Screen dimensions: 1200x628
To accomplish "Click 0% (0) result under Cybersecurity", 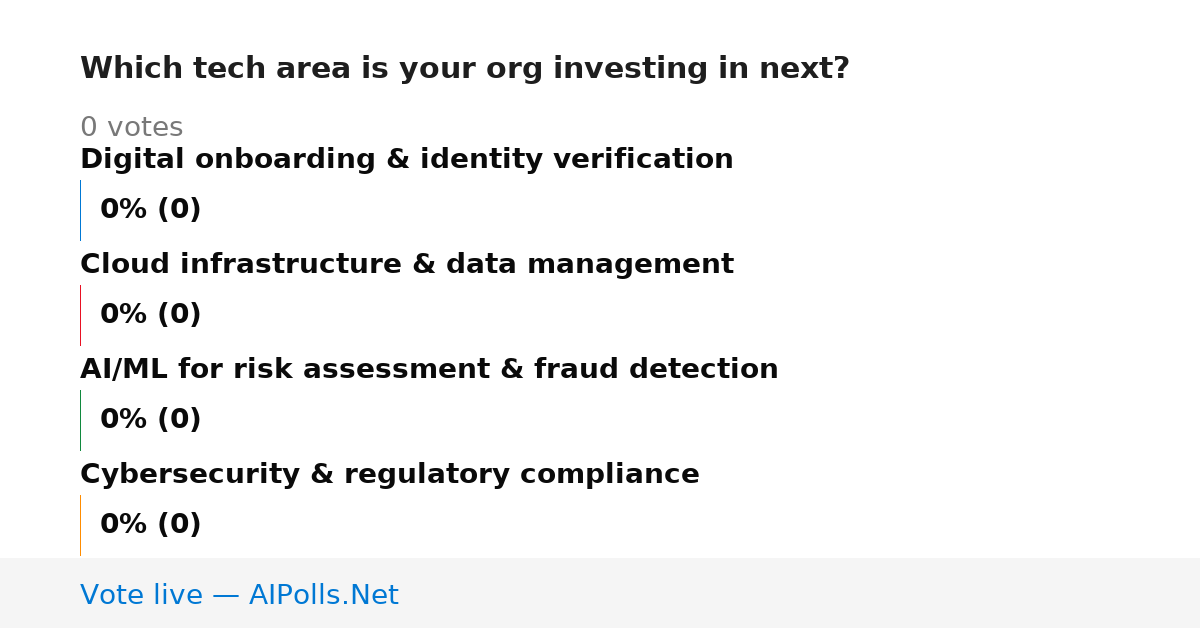I will point(150,525).
